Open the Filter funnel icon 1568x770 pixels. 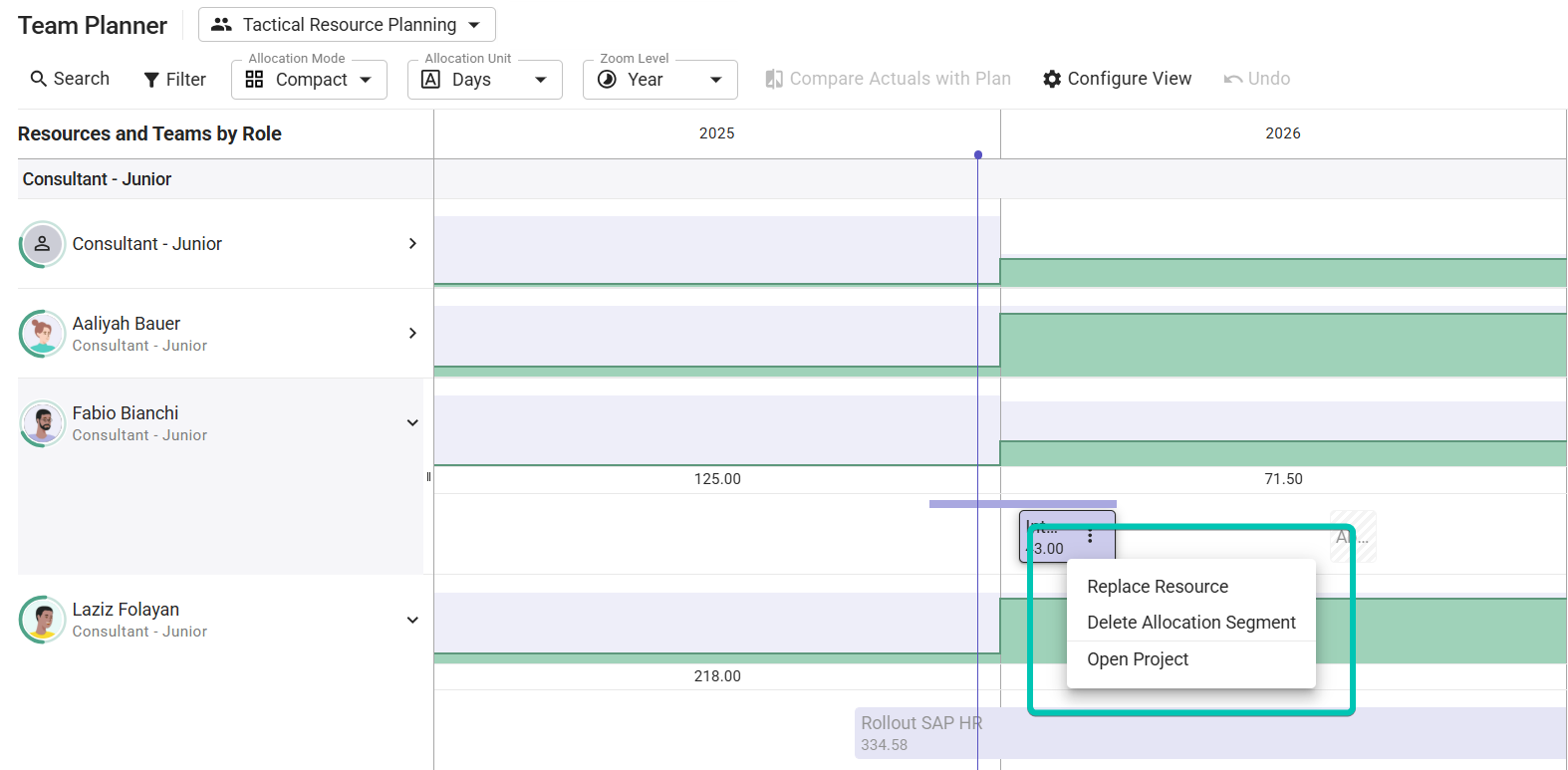pyautogui.click(x=151, y=80)
